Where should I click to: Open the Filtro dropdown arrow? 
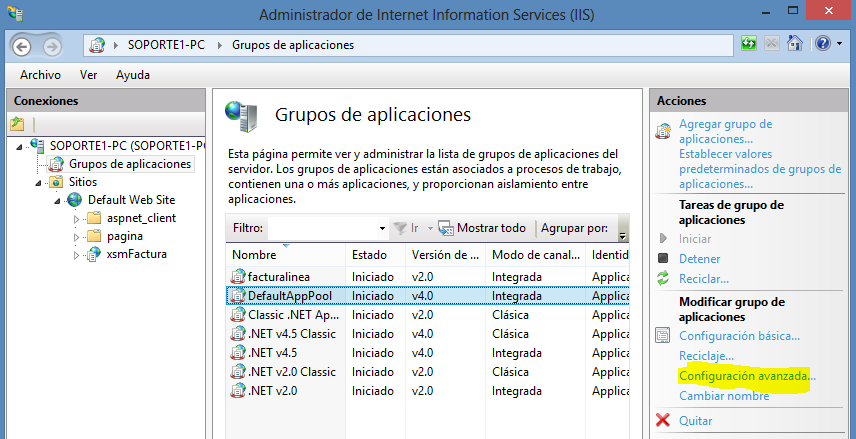point(382,228)
